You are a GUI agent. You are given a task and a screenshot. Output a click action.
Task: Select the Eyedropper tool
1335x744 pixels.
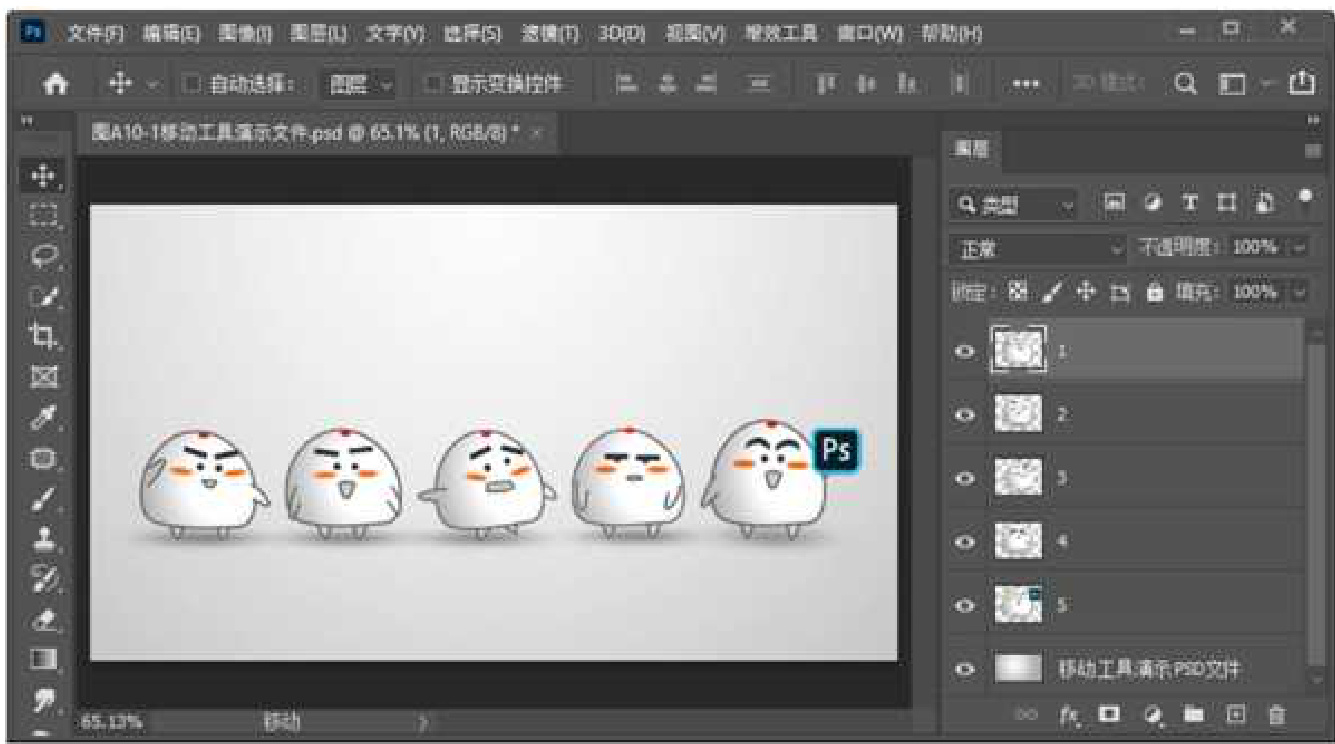coord(42,417)
